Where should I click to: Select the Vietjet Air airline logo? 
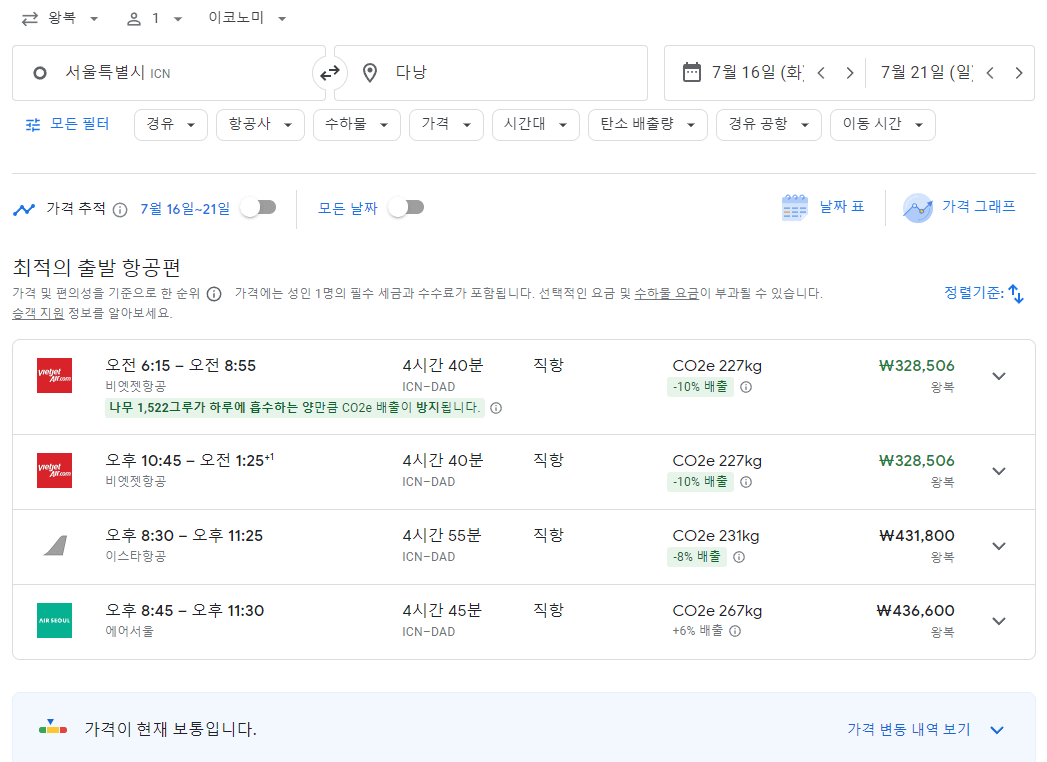[54, 375]
